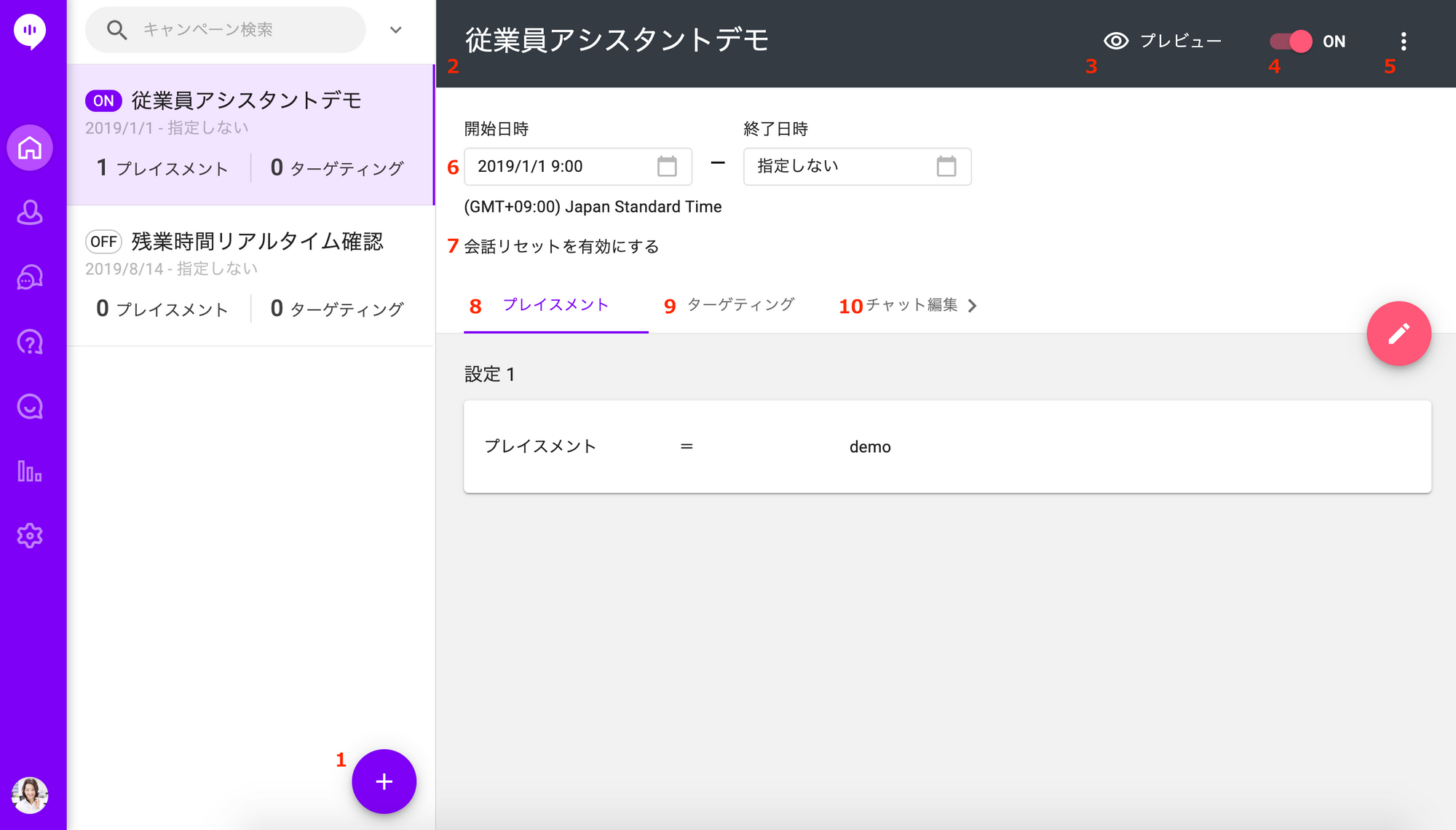
Task: Click the eye preview icon in header
Action: (x=1116, y=41)
